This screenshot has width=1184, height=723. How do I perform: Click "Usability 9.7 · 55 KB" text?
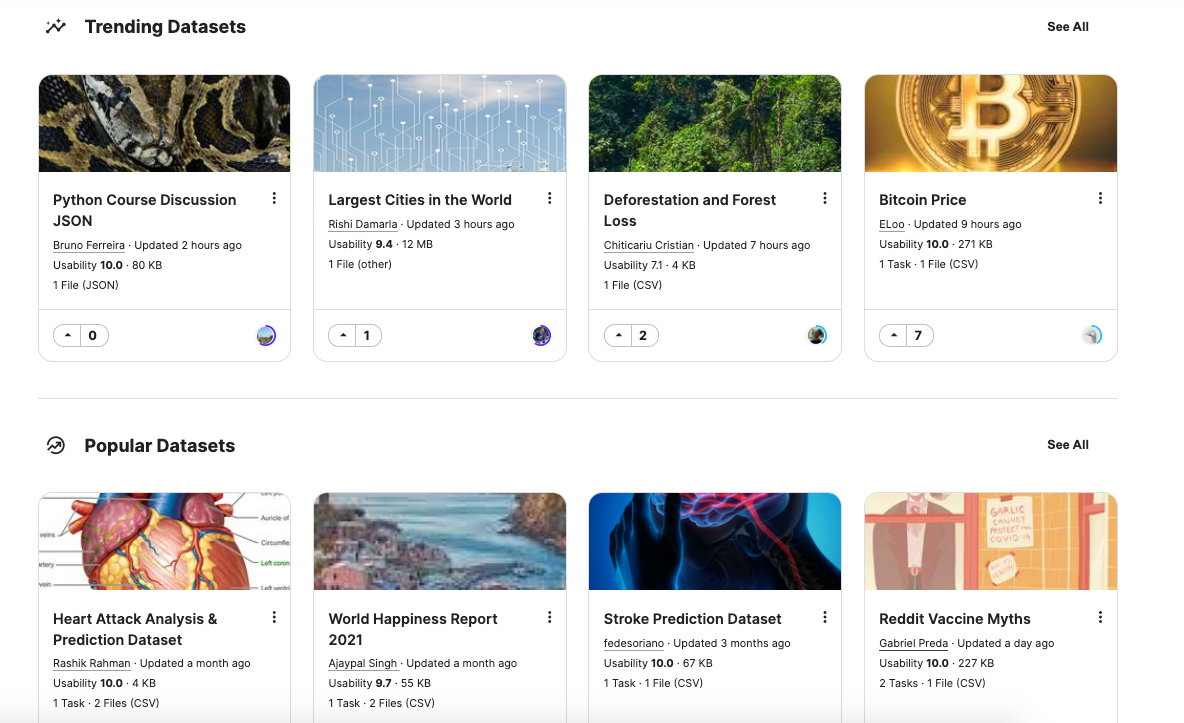tap(380, 683)
